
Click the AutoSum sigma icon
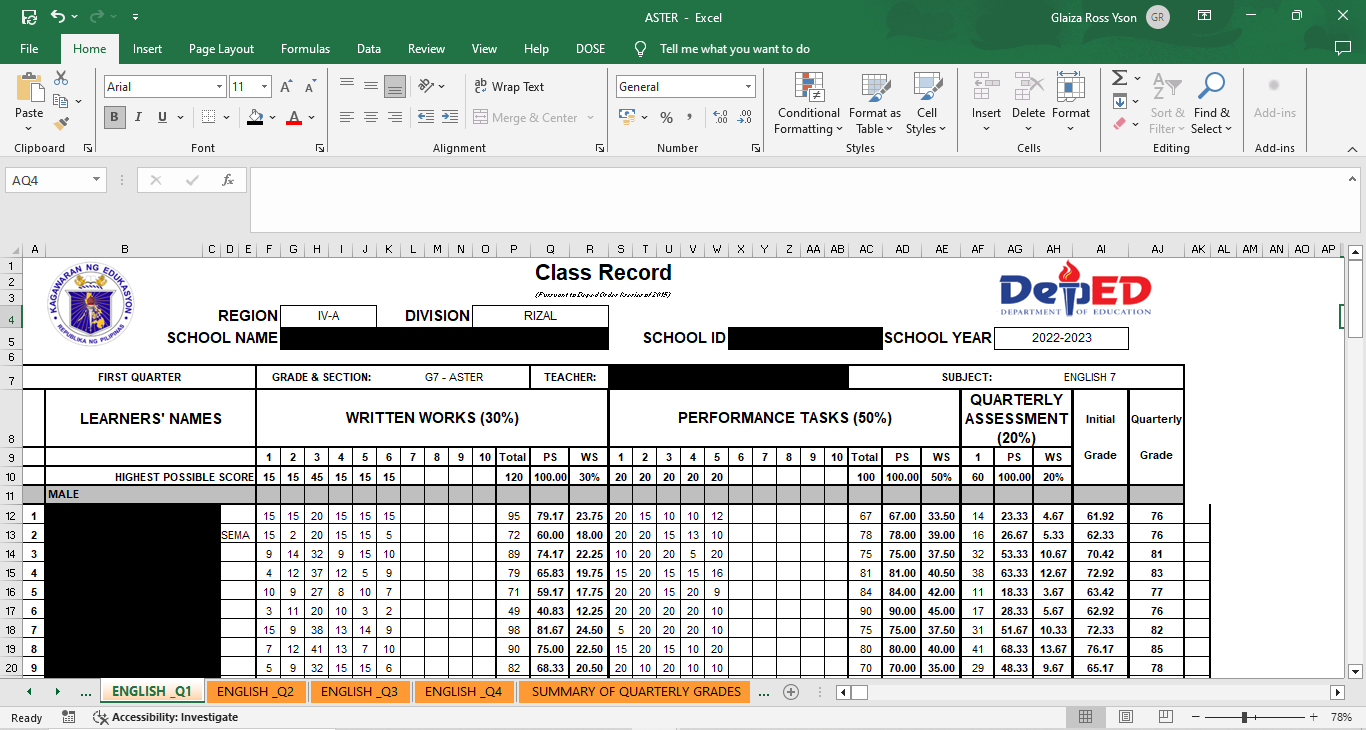[x=1119, y=78]
